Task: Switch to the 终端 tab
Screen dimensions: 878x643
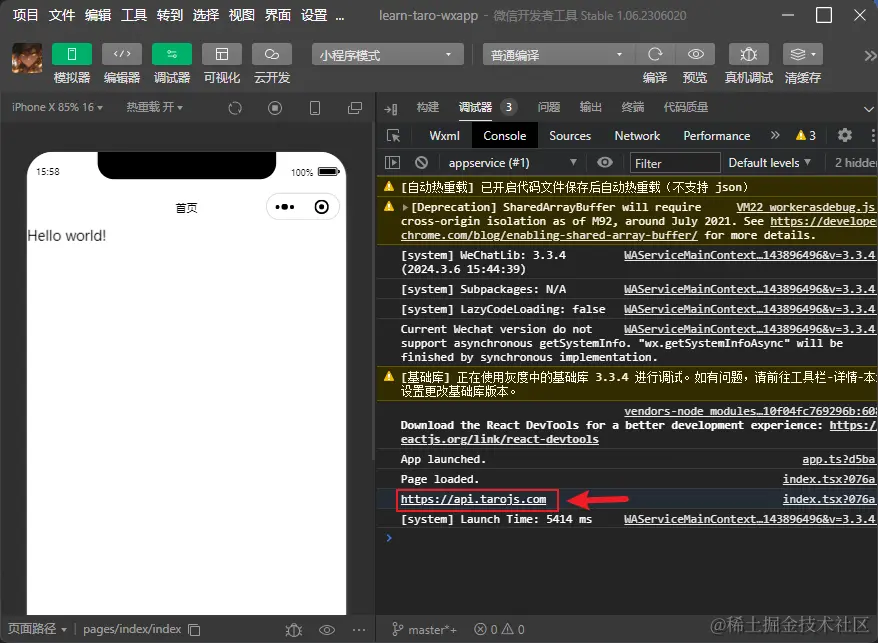Action: pos(633,107)
